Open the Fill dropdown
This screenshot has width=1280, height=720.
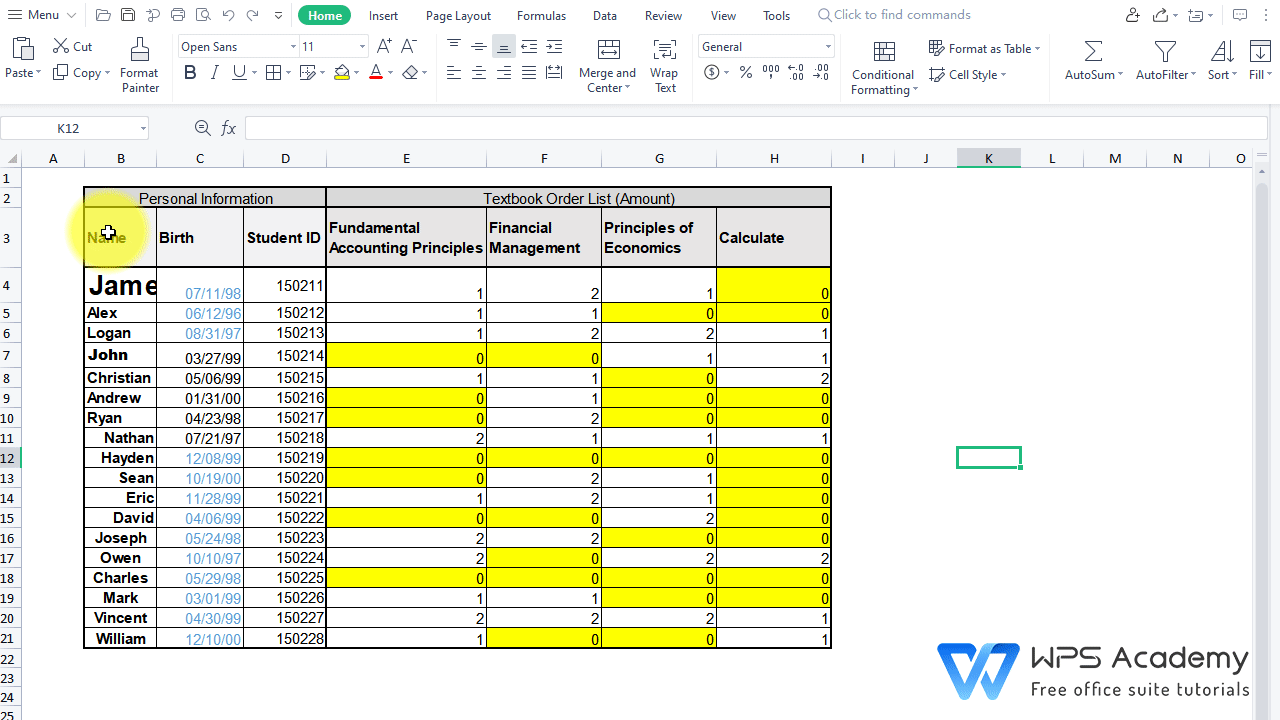(x=1258, y=60)
